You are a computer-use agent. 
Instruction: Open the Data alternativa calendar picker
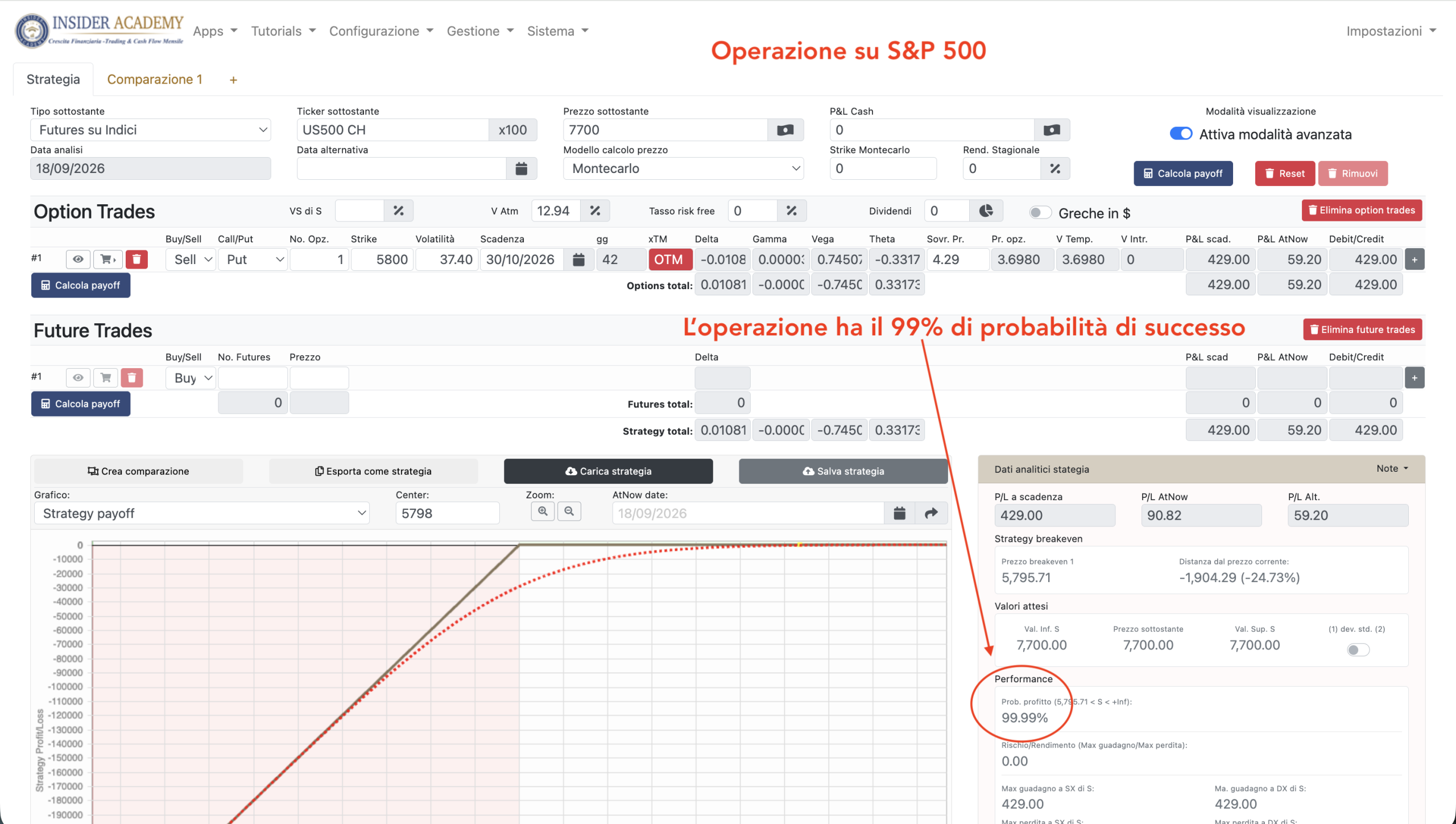click(521, 168)
